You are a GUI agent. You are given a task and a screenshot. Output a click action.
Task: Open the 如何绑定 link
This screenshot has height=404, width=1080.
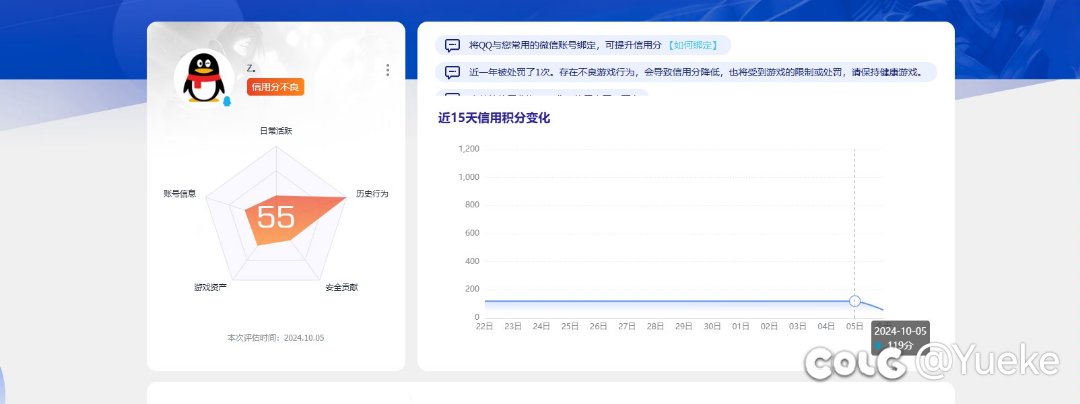(x=693, y=45)
